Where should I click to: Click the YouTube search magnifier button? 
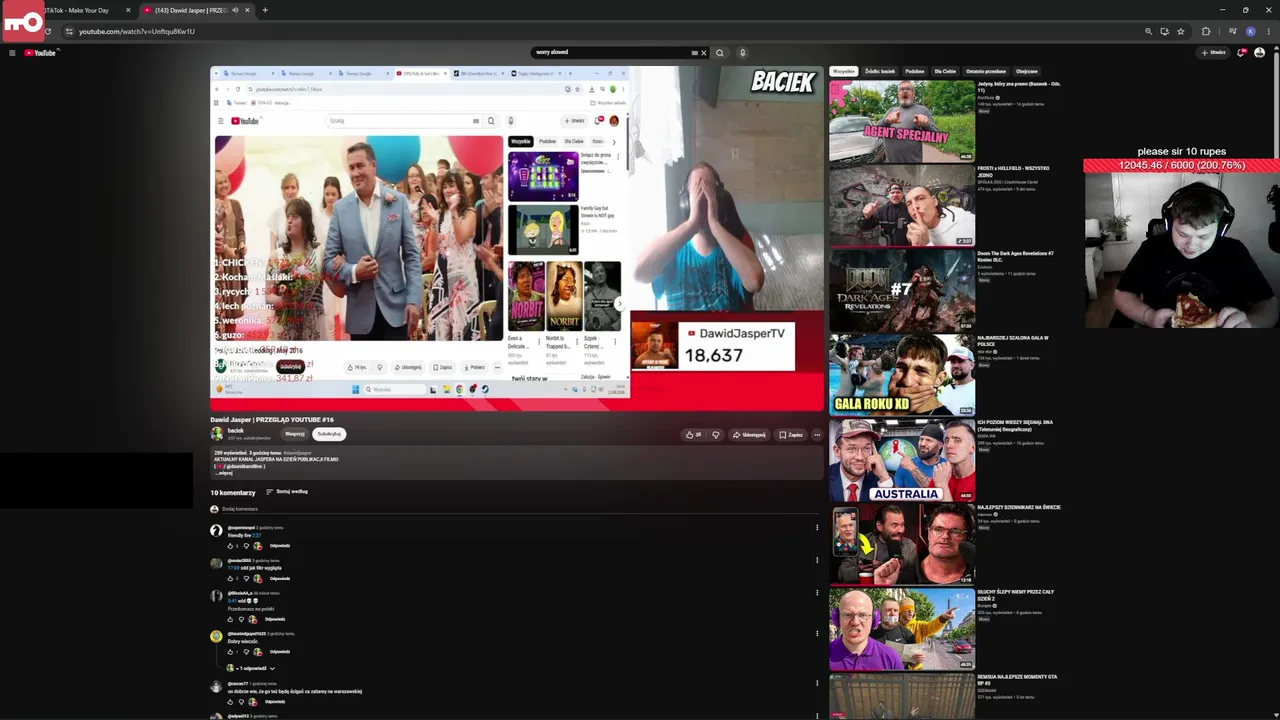(719, 53)
